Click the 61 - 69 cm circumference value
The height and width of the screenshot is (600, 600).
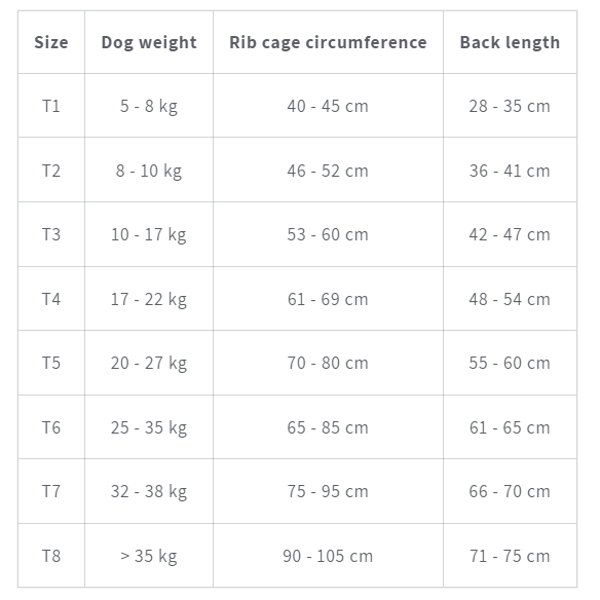[328, 299]
